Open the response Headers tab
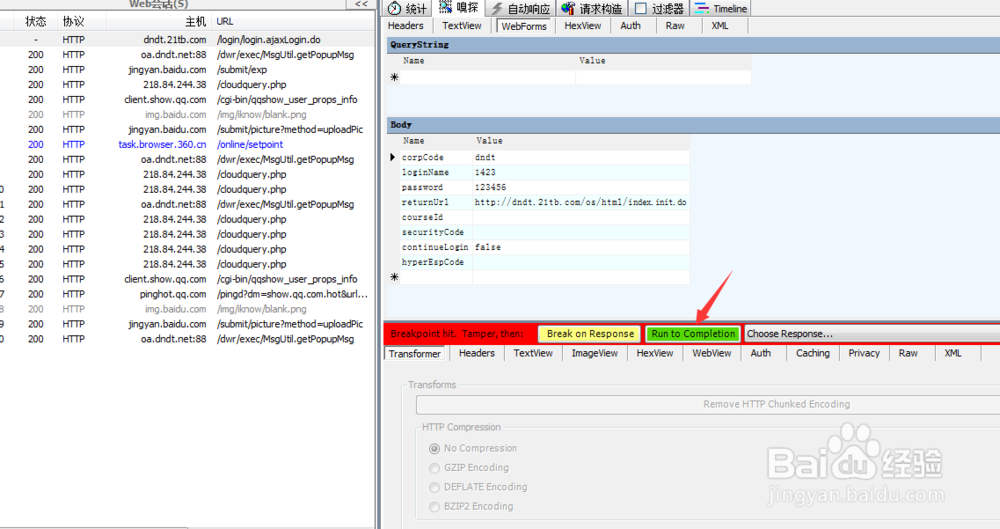The width and height of the screenshot is (1000, 529). (476, 353)
